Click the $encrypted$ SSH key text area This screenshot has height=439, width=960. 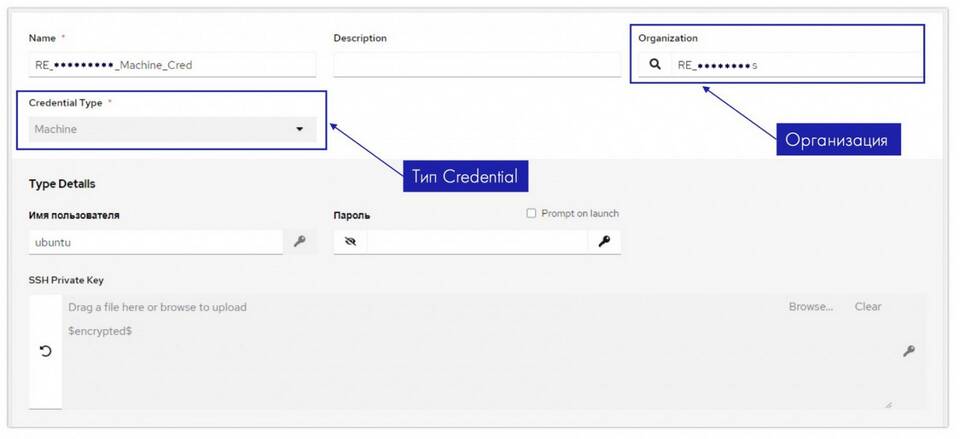pyautogui.click(x=478, y=351)
